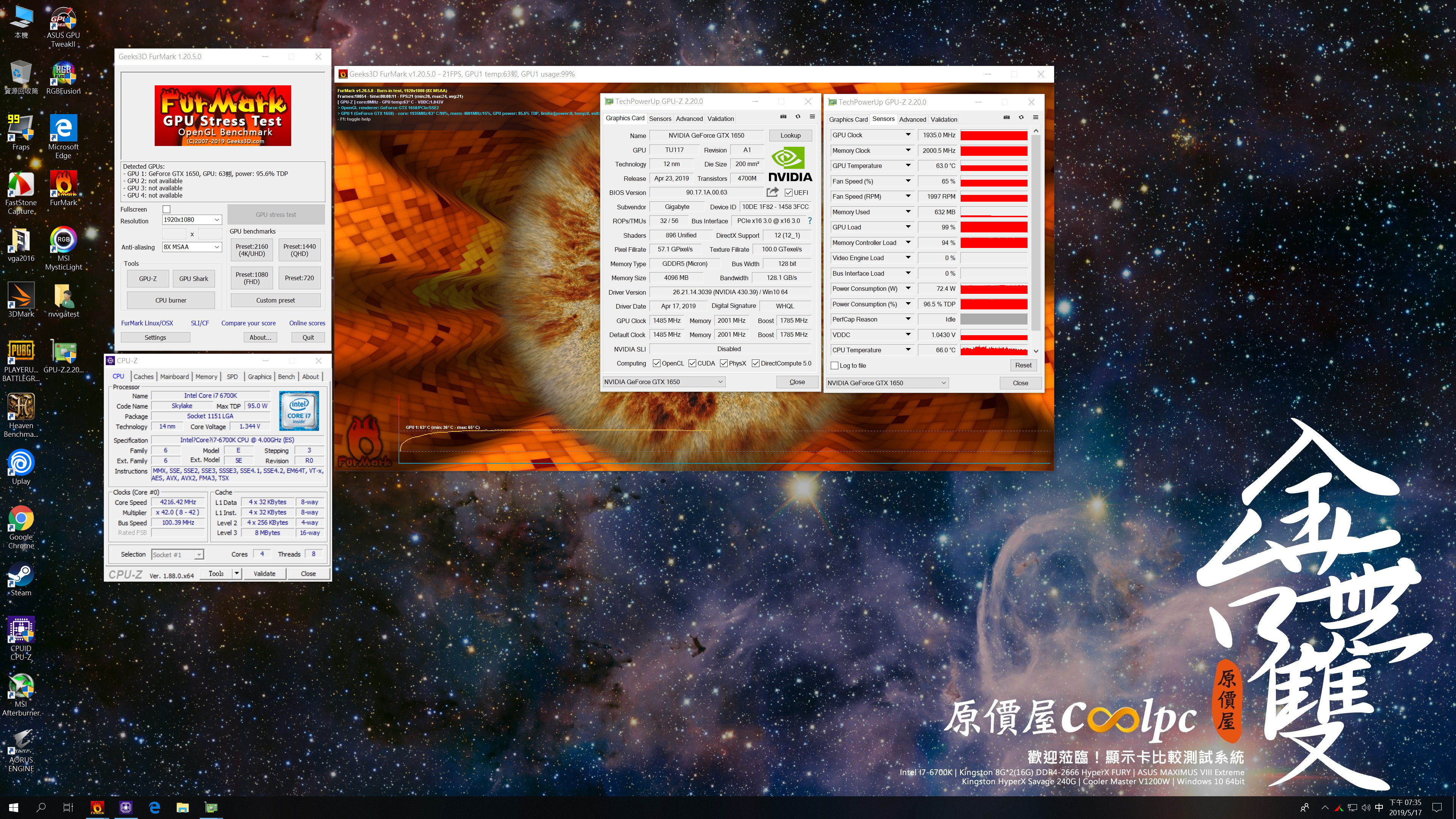Open Sensors tab in GPU-Z Graphics Card window
The height and width of the screenshot is (819, 1456).
(660, 119)
